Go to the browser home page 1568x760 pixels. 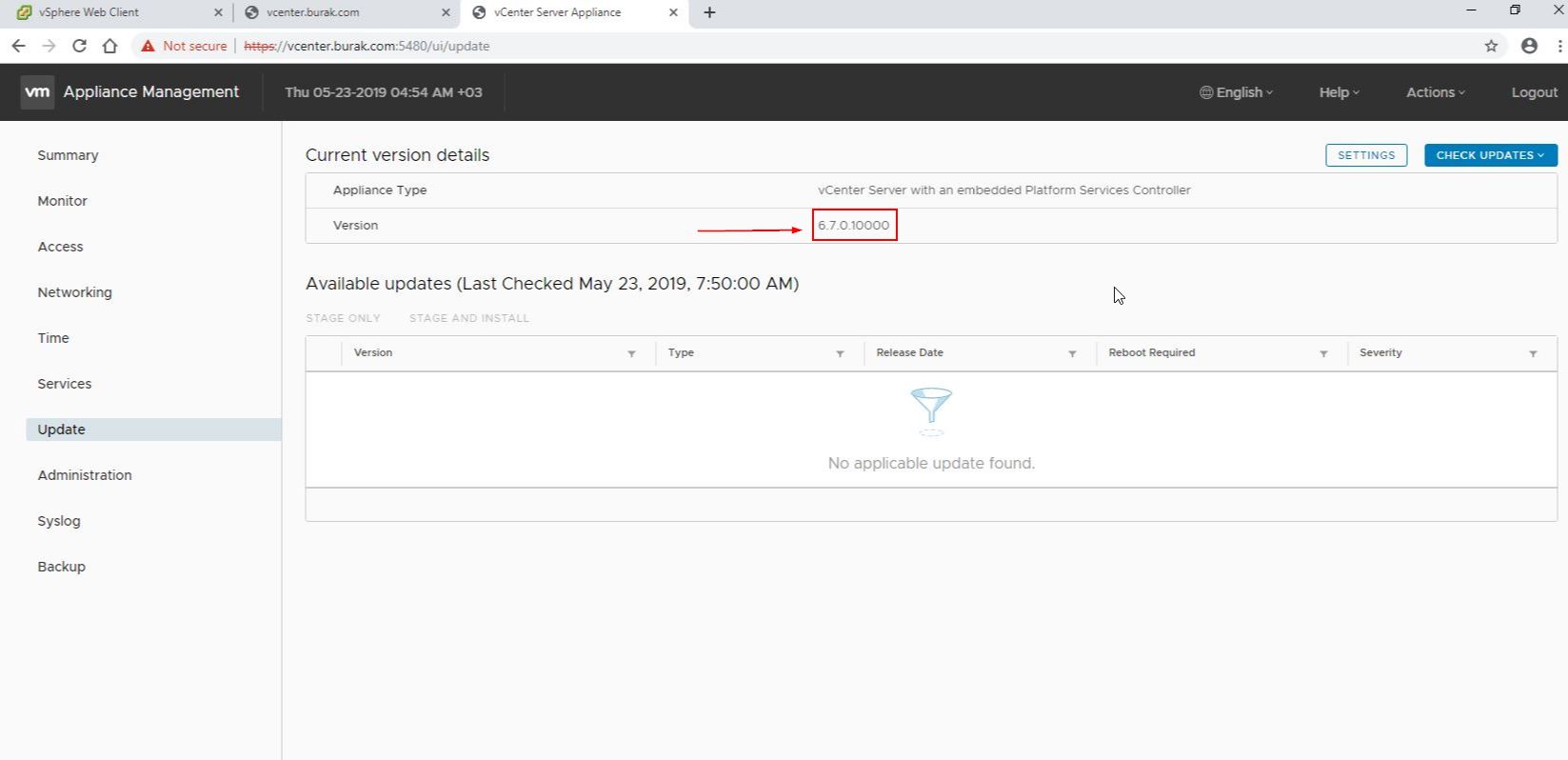click(109, 46)
